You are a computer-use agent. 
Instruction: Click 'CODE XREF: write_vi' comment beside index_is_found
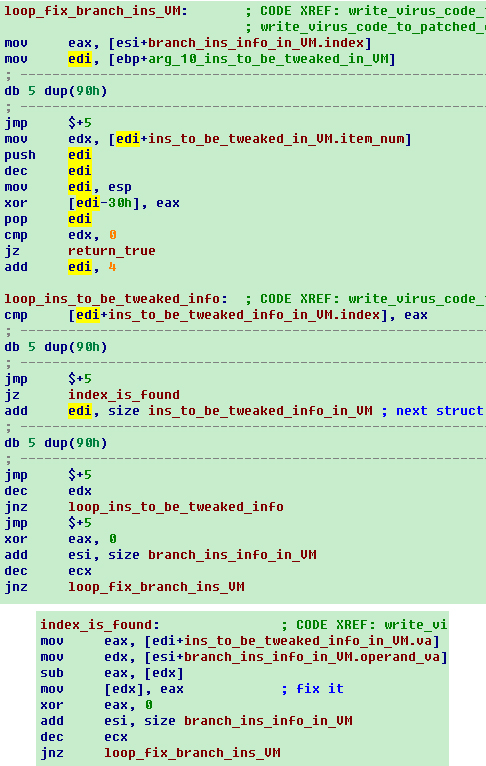point(364,625)
